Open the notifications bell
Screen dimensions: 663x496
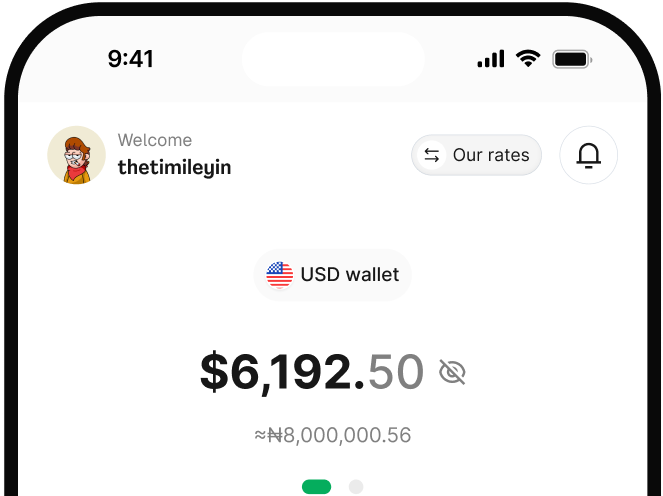(x=589, y=155)
